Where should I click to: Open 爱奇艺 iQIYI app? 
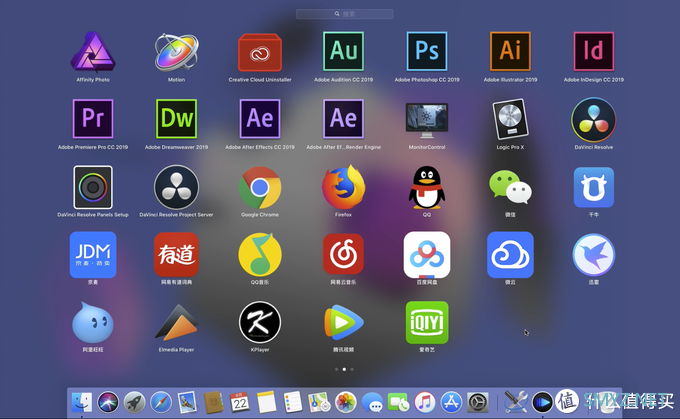(427, 322)
